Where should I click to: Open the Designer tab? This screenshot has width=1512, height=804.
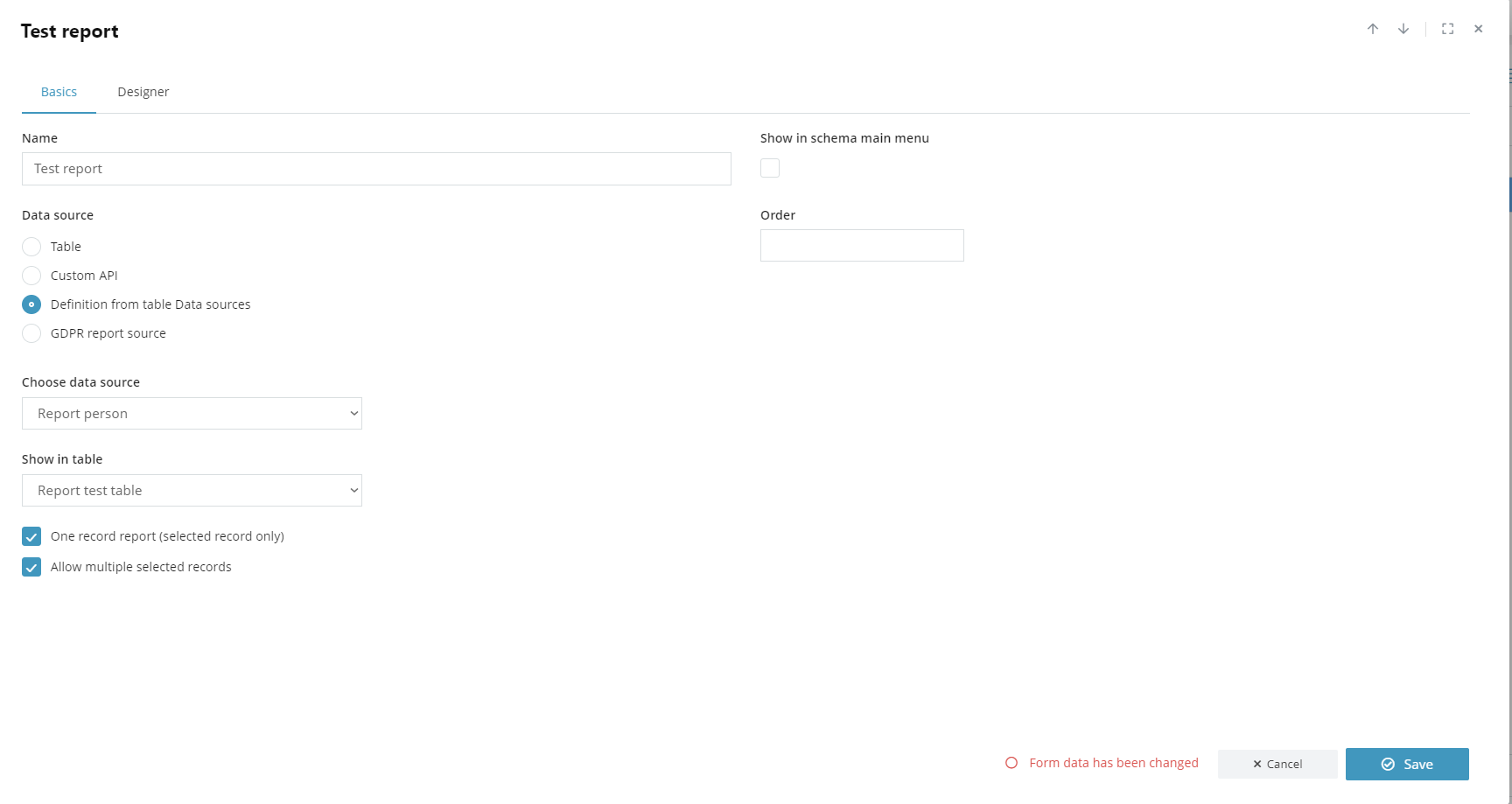click(x=143, y=92)
